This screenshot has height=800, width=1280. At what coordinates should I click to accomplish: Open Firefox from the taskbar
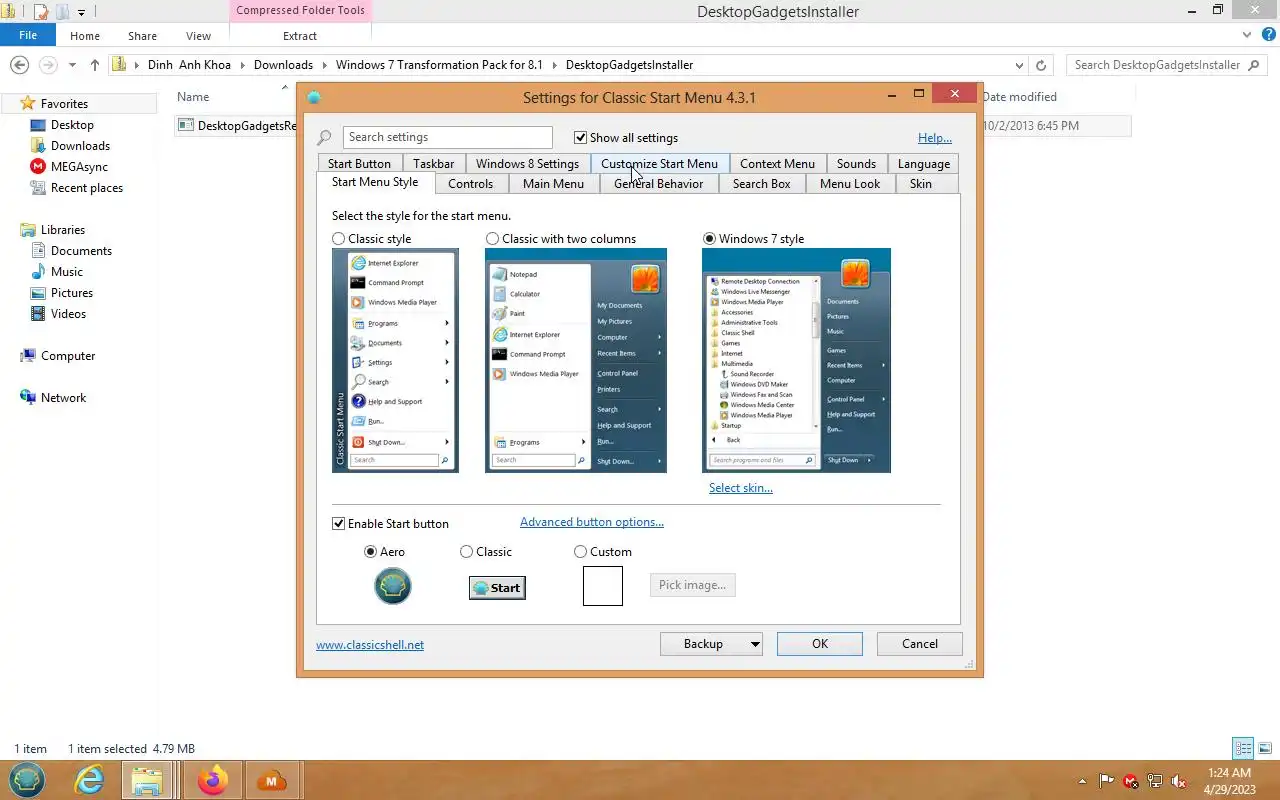click(212, 780)
